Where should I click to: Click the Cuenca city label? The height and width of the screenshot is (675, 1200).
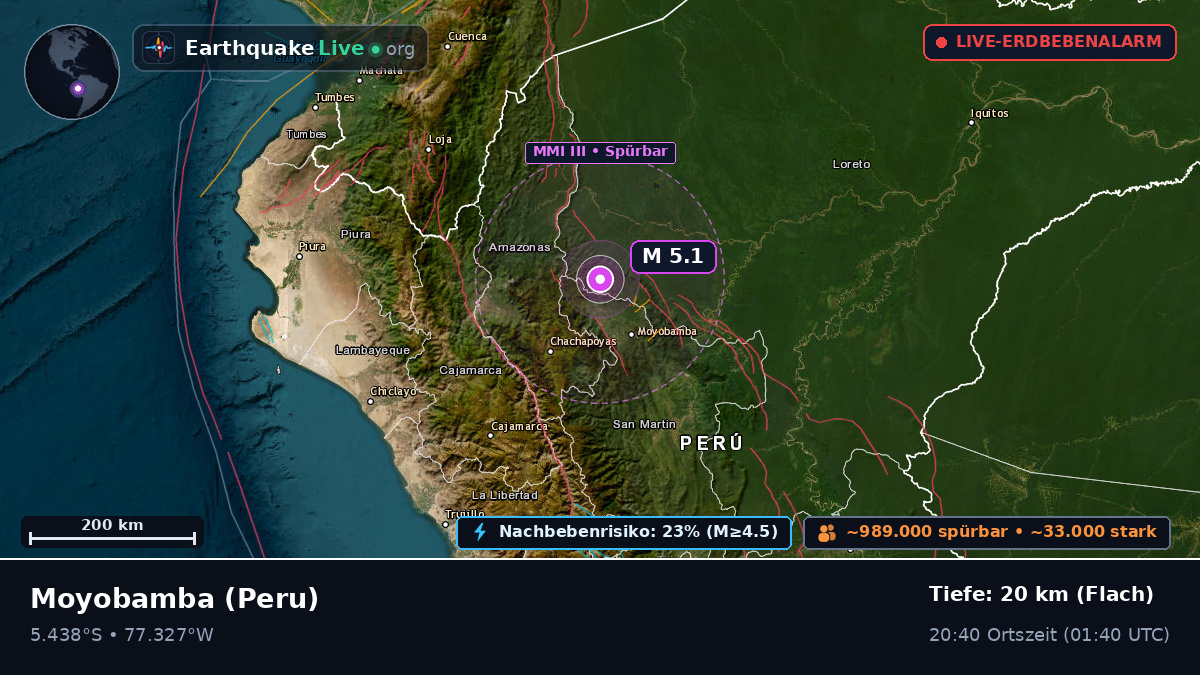467,36
